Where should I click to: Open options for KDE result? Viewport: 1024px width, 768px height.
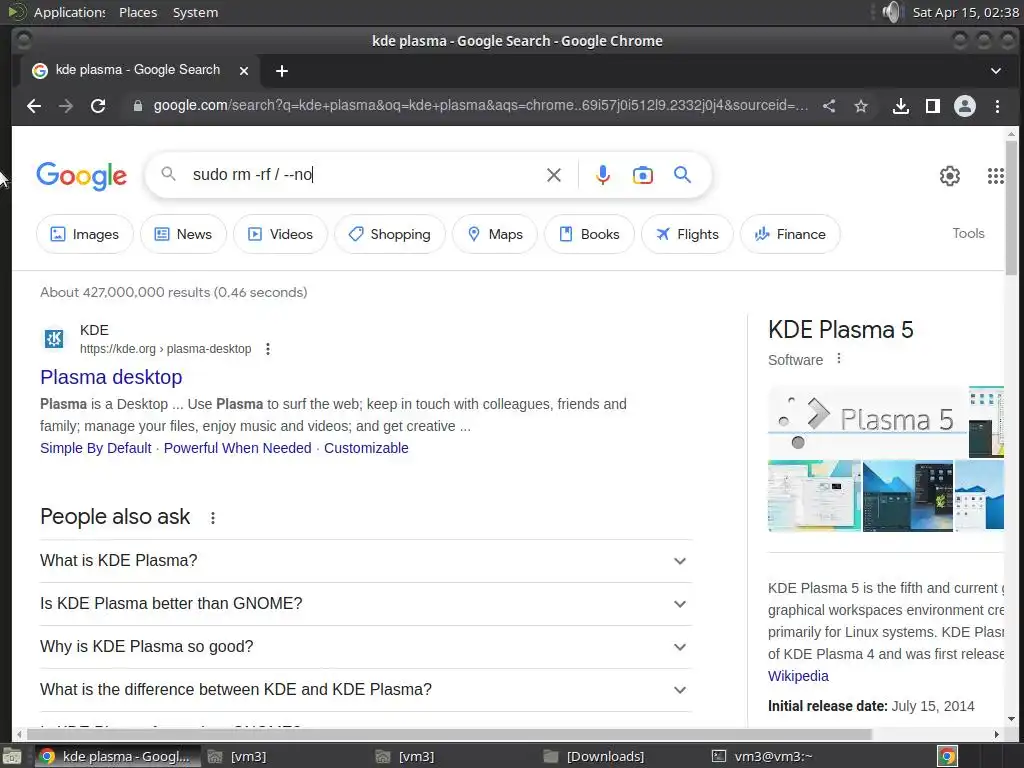point(268,349)
